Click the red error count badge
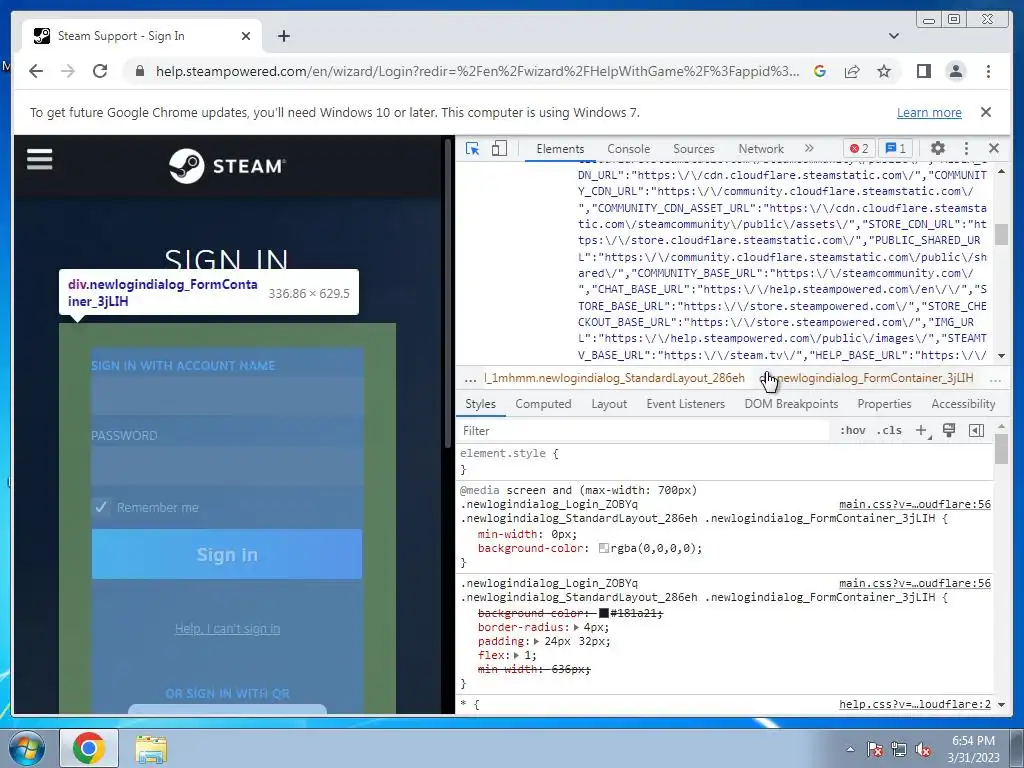 coord(859,148)
